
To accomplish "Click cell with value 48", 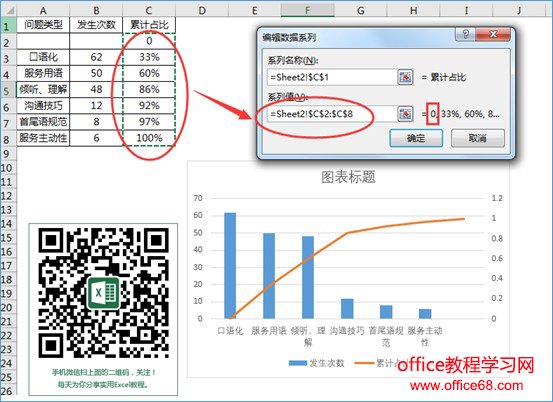I will click(96, 90).
